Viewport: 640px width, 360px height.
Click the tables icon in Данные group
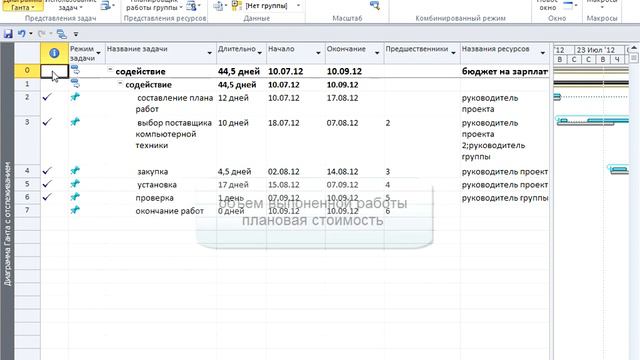[x=220, y=6]
